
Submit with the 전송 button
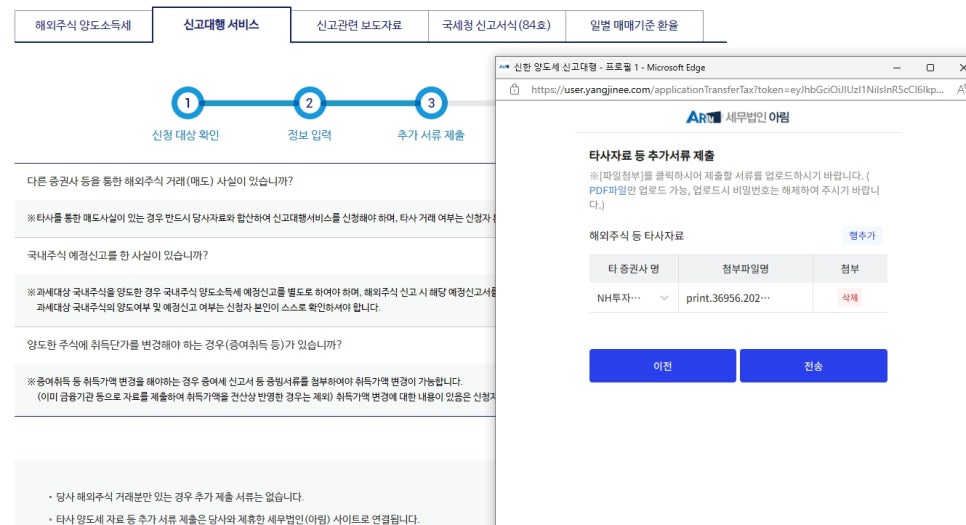(813, 366)
